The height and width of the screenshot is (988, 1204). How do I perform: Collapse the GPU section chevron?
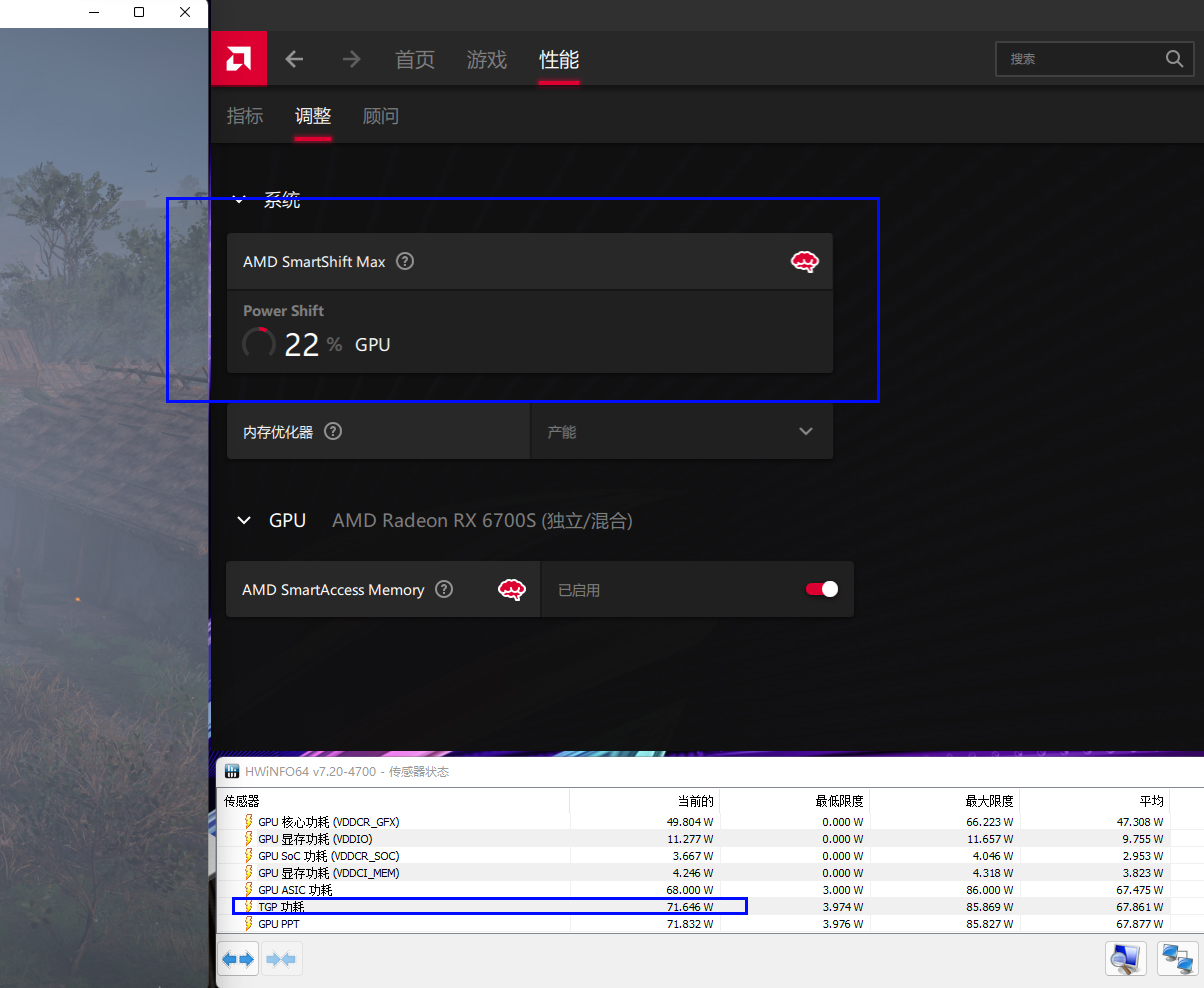243,521
